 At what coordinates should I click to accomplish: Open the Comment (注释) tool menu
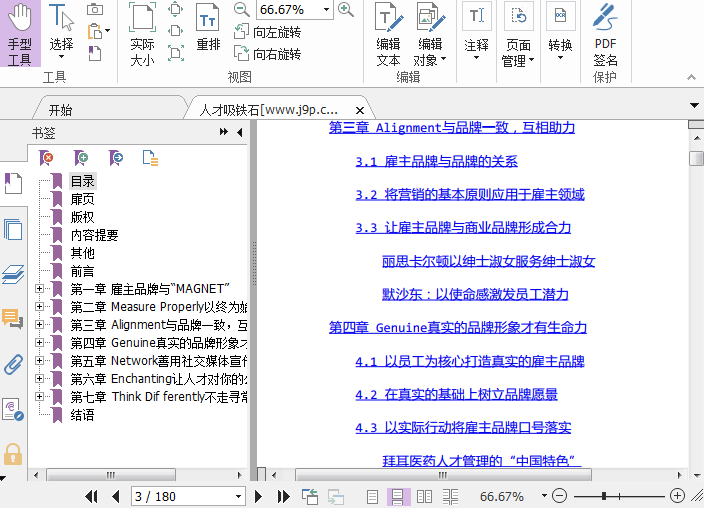(476, 31)
